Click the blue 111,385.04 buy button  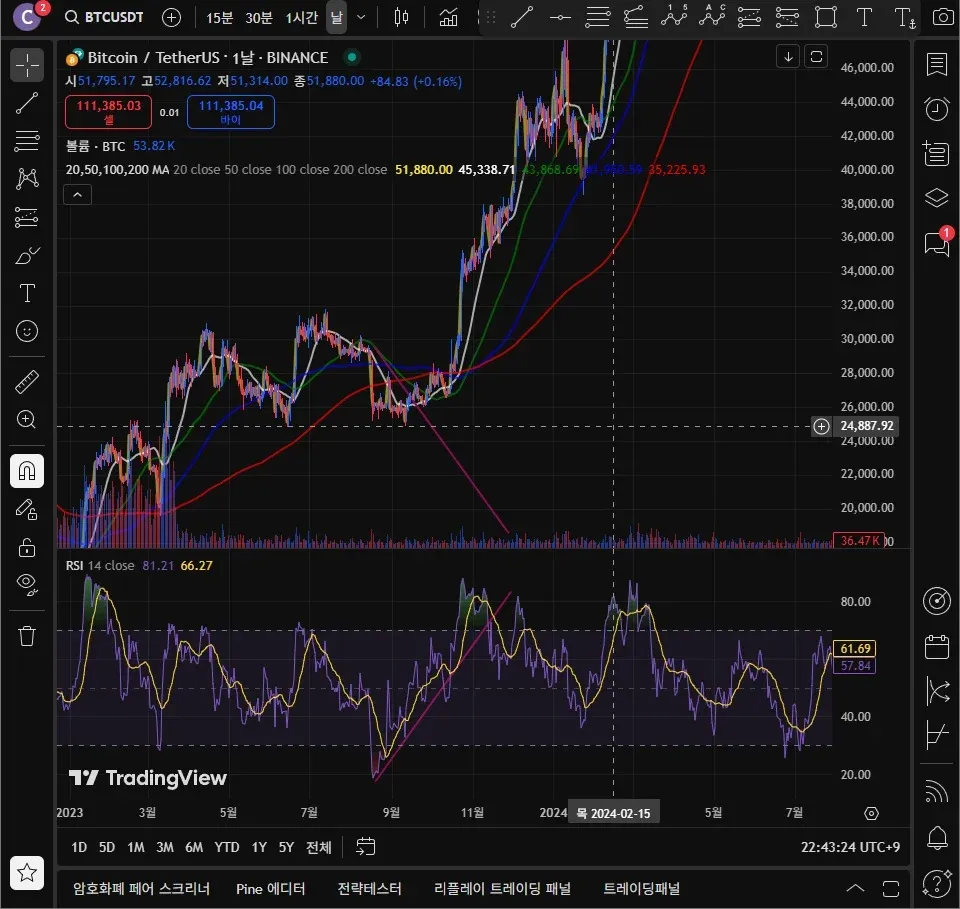click(x=231, y=112)
